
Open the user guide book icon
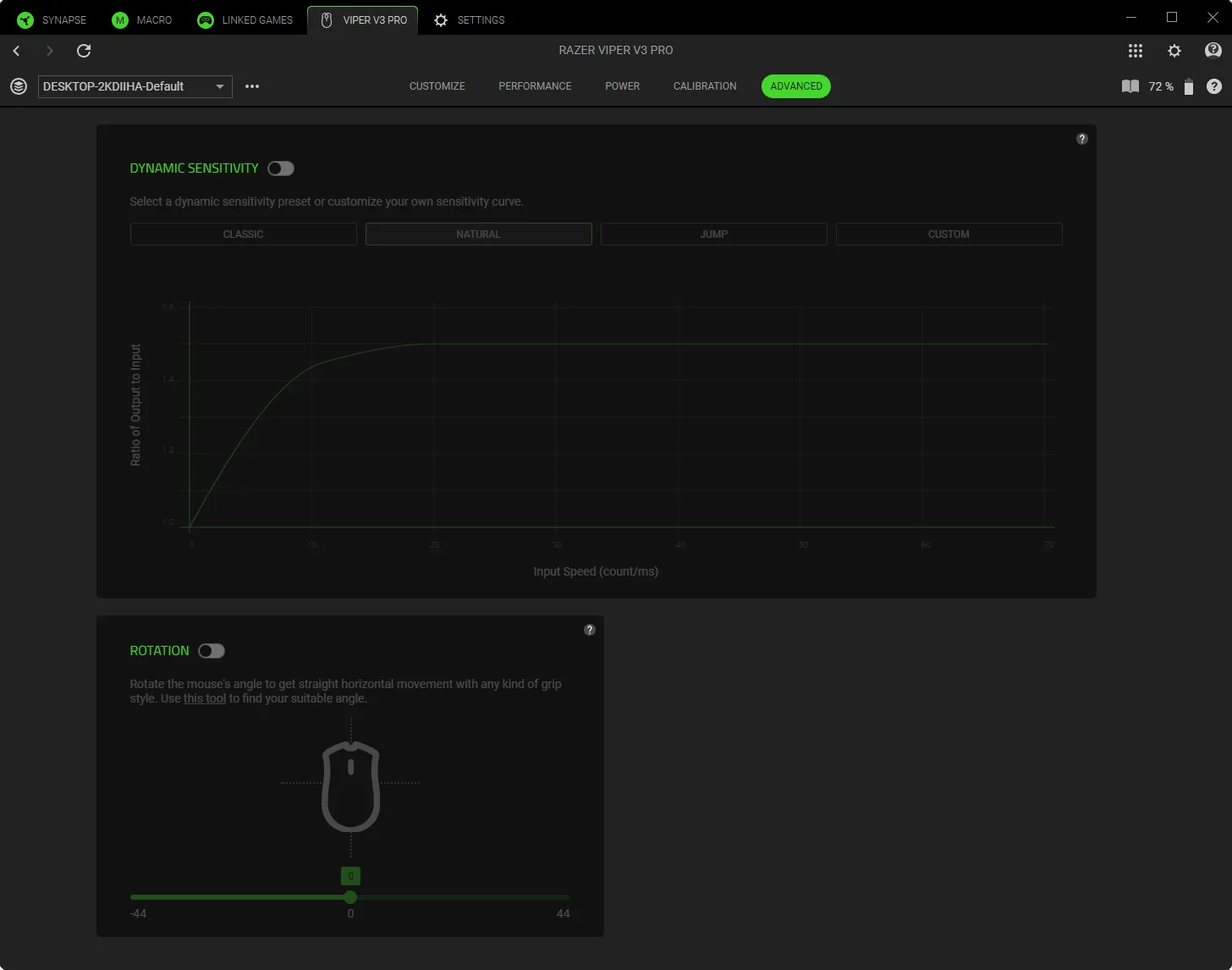(1130, 86)
